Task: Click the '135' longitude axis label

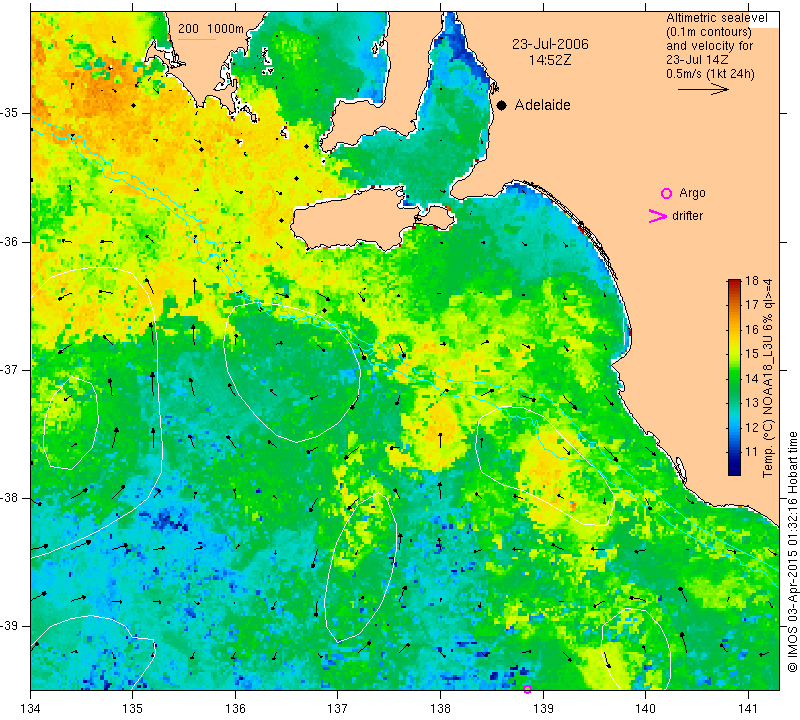Action: point(133,709)
